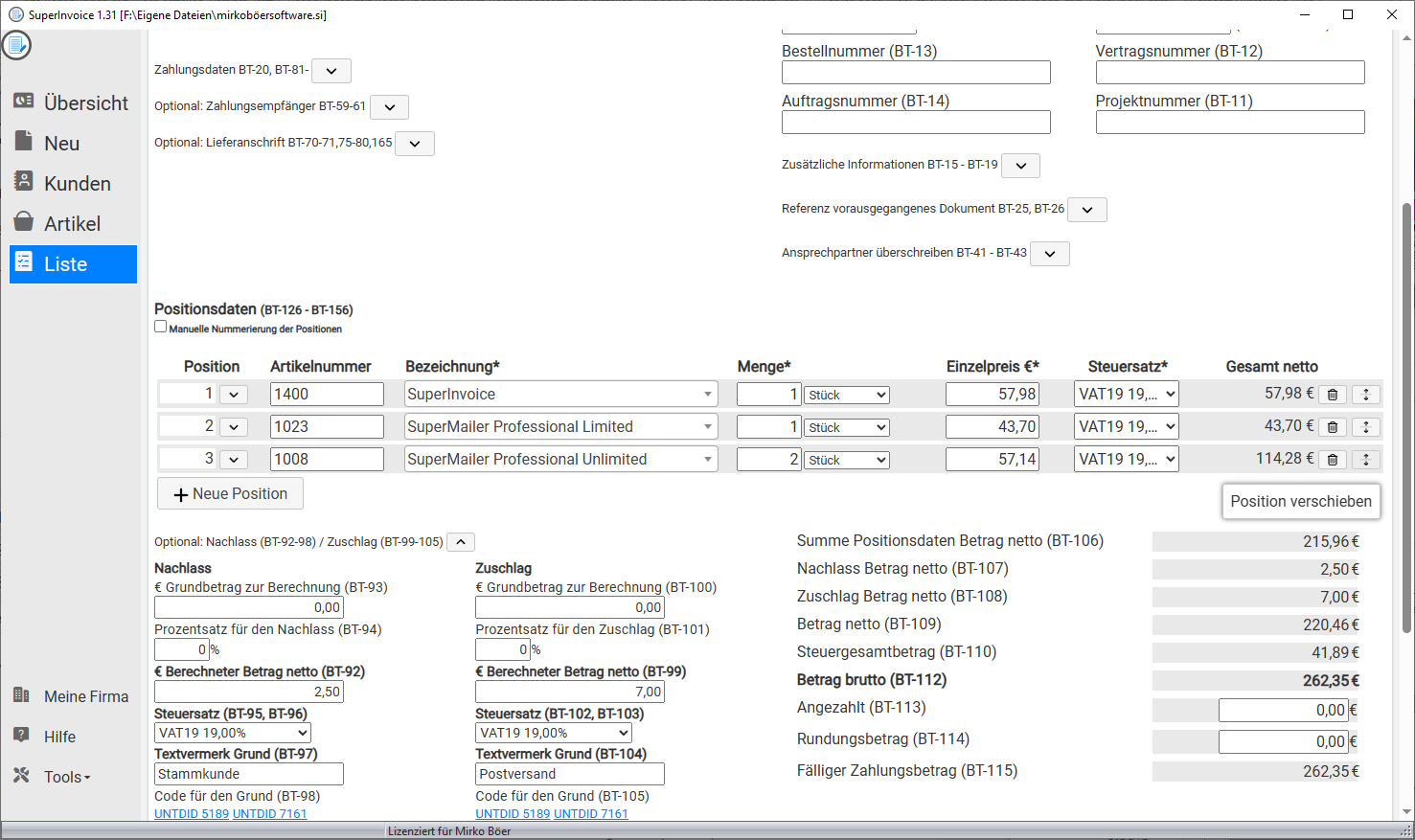Enable manual numbering of positions checkbox
The image size is (1415, 840).
pos(161,327)
